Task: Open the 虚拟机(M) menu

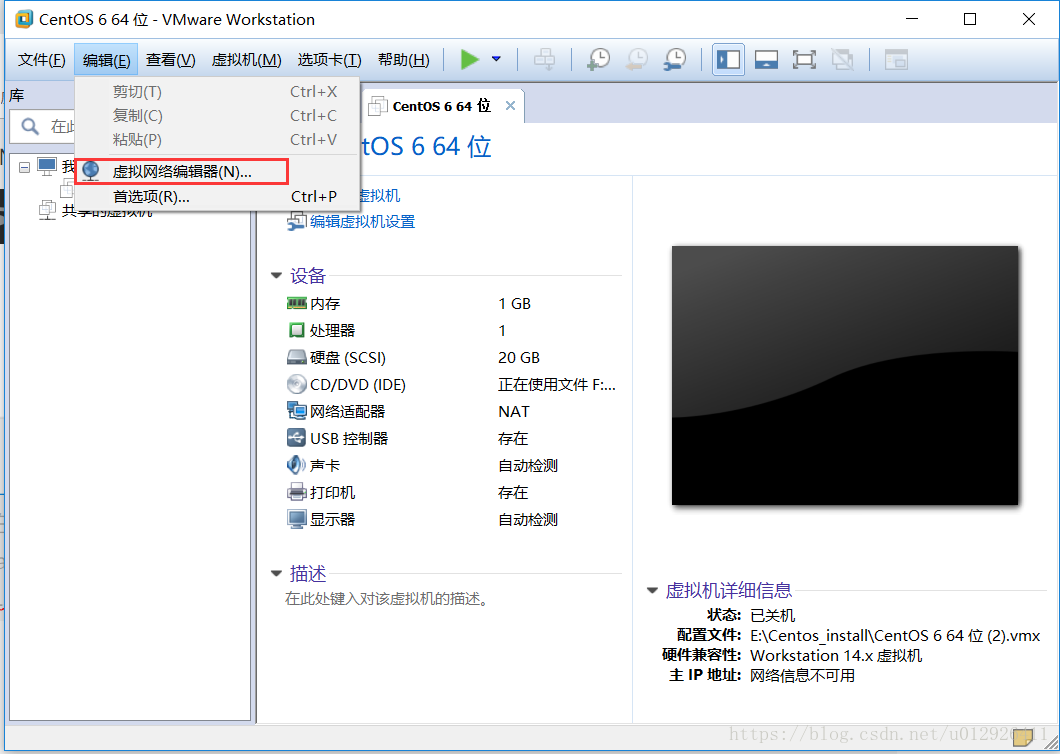Action: 246,60
